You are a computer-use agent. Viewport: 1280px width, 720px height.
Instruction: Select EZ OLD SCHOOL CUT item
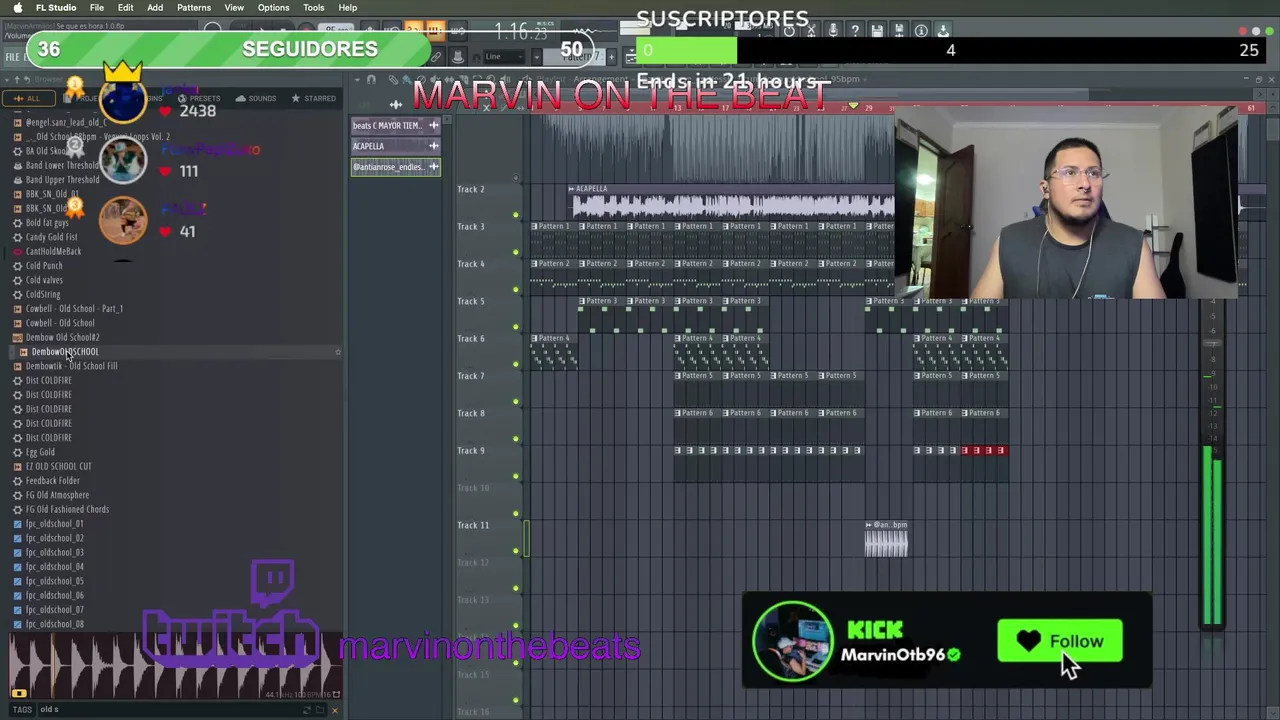[x=58, y=467]
